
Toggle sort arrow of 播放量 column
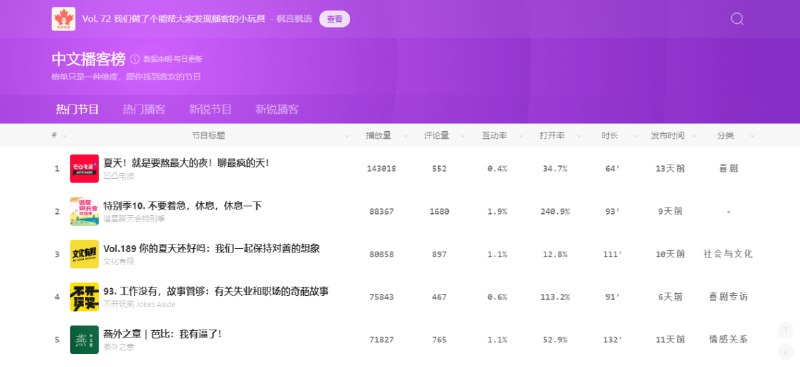click(x=406, y=136)
